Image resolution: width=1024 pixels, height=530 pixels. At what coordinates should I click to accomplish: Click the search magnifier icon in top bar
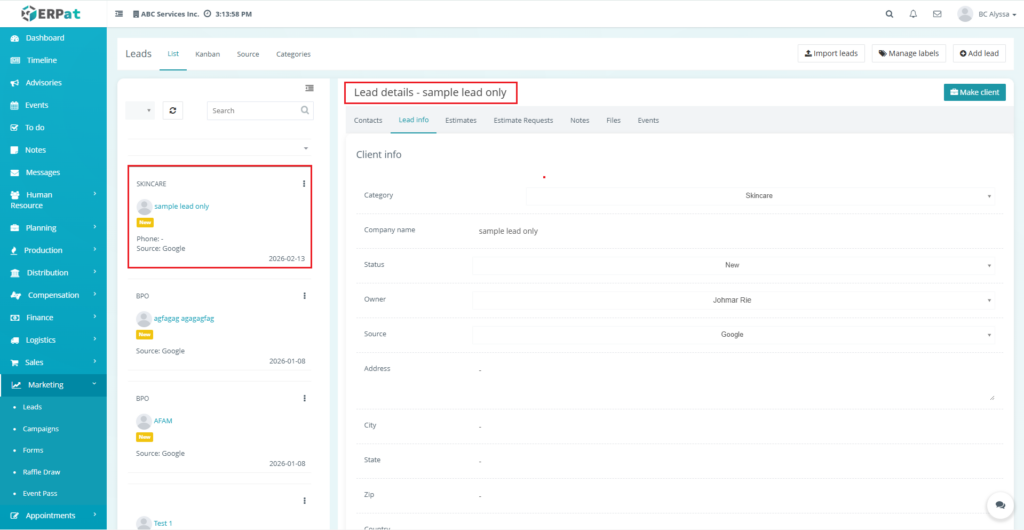[x=890, y=14]
